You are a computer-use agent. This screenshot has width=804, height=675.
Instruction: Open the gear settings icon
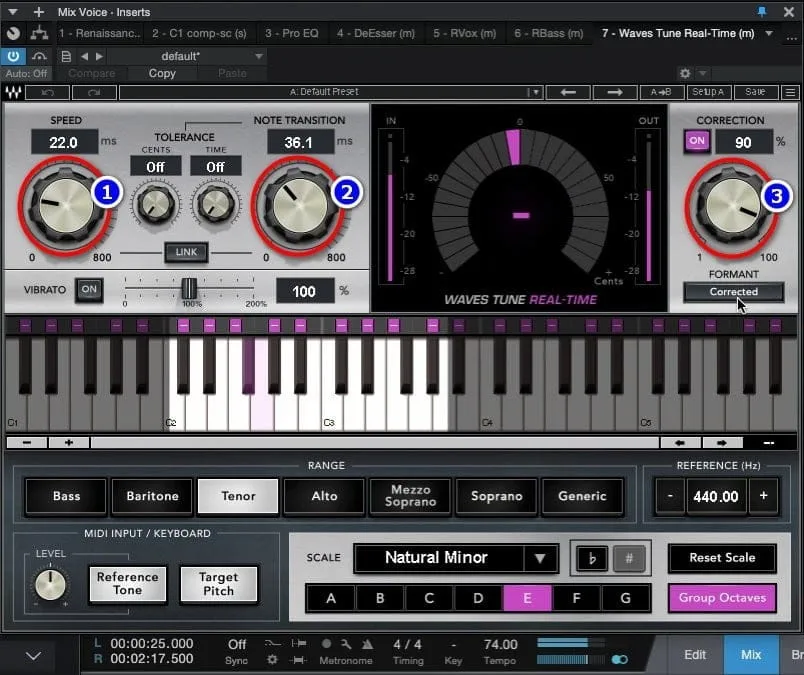(x=685, y=73)
